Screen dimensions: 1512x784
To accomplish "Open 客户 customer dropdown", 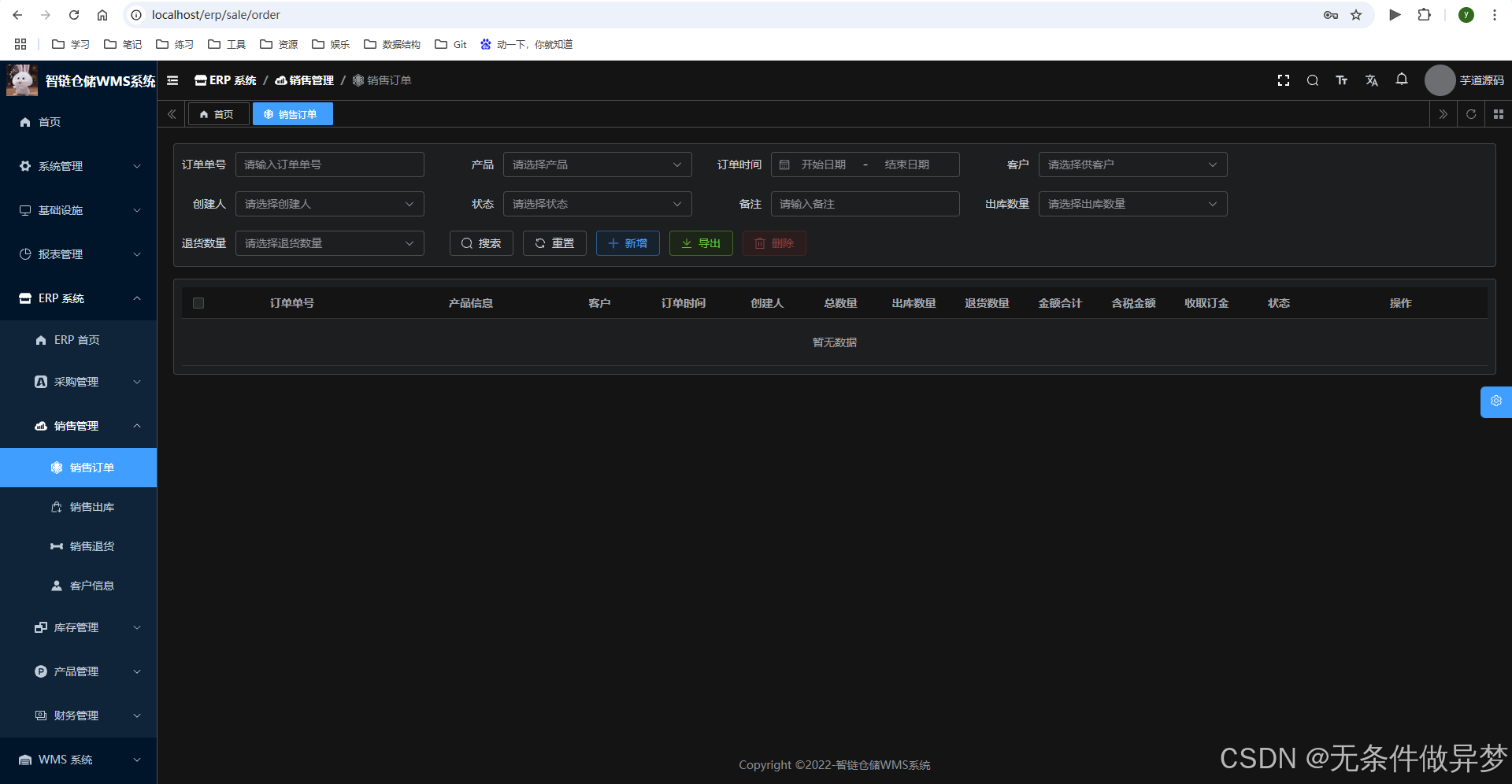I will click(1133, 165).
